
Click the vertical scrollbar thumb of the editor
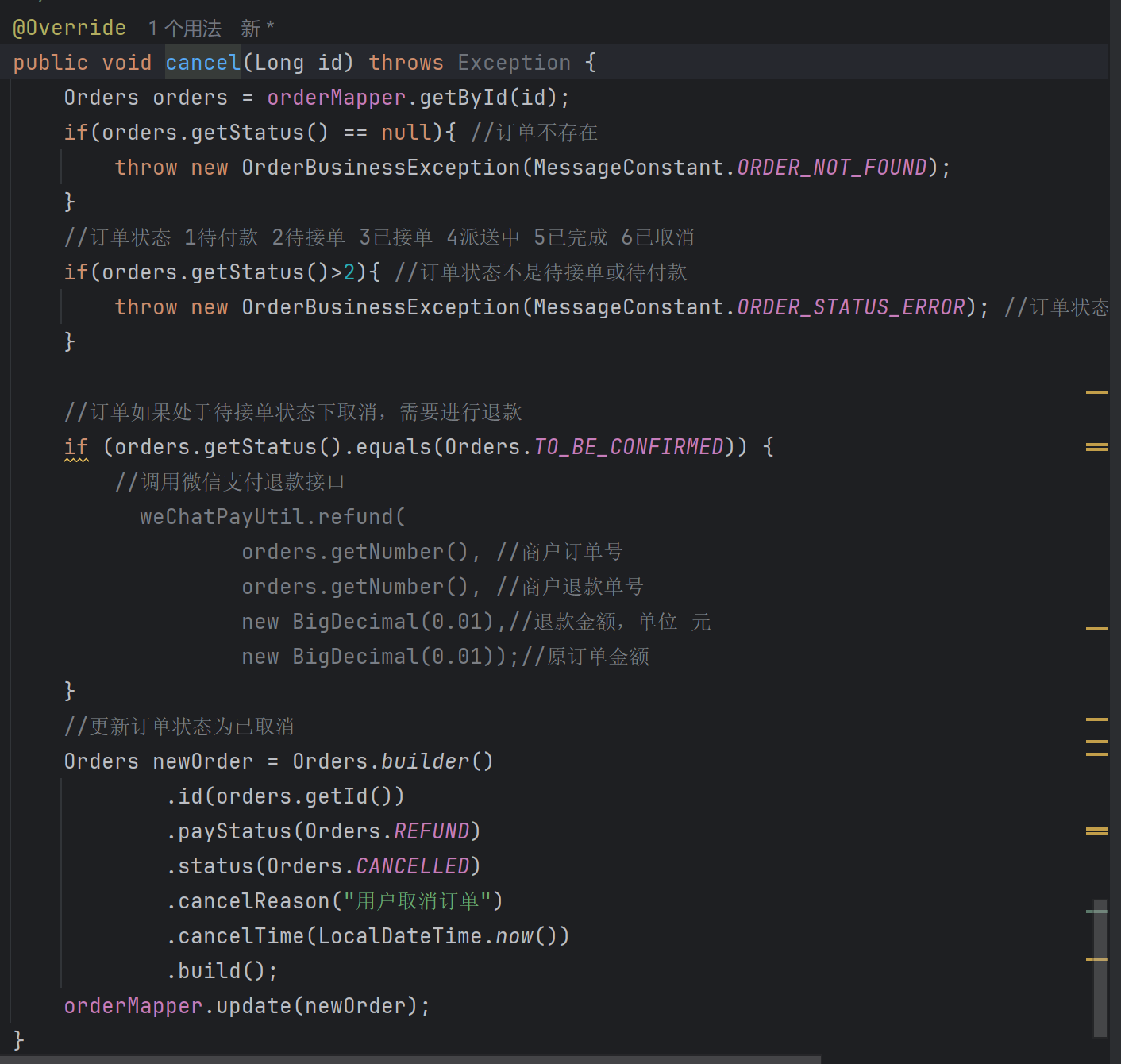coord(1100,968)
